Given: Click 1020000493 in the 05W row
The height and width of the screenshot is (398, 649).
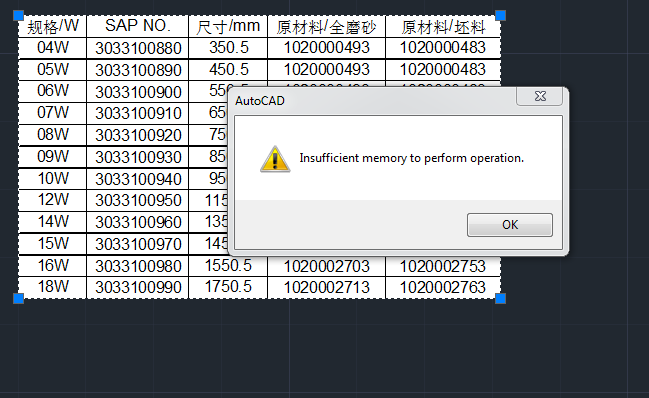Looking at the screenshot, I should tap(327, 70).
